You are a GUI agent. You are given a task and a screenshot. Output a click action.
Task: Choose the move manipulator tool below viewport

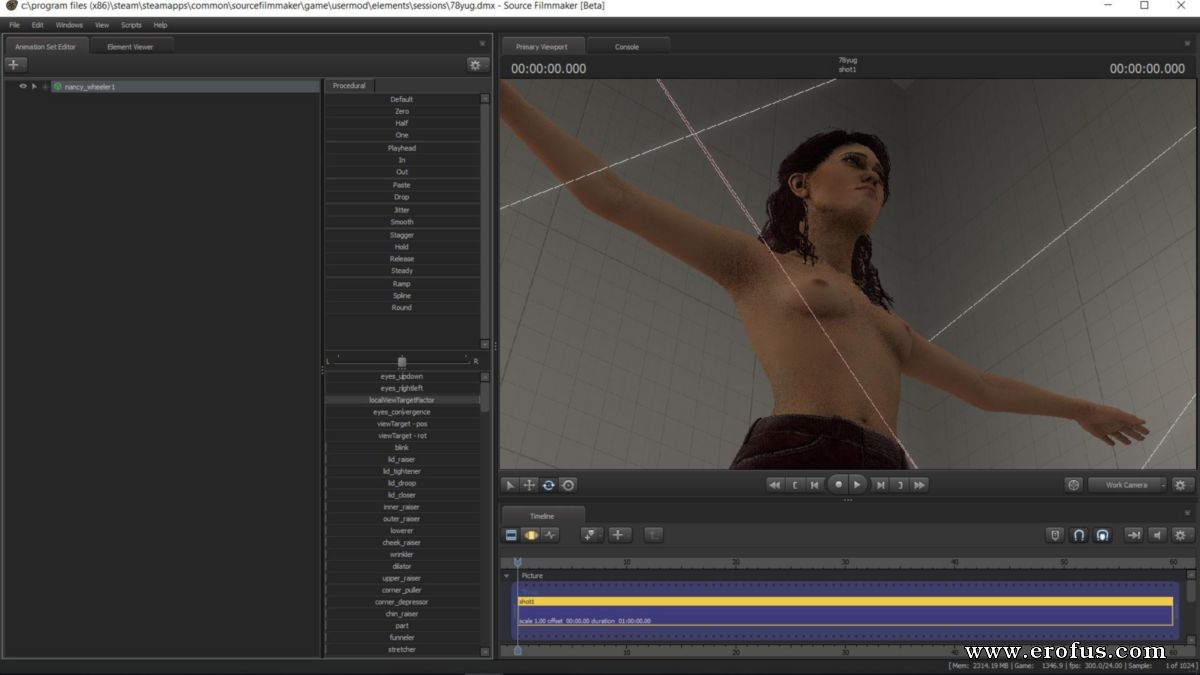[x=530, y=485]
